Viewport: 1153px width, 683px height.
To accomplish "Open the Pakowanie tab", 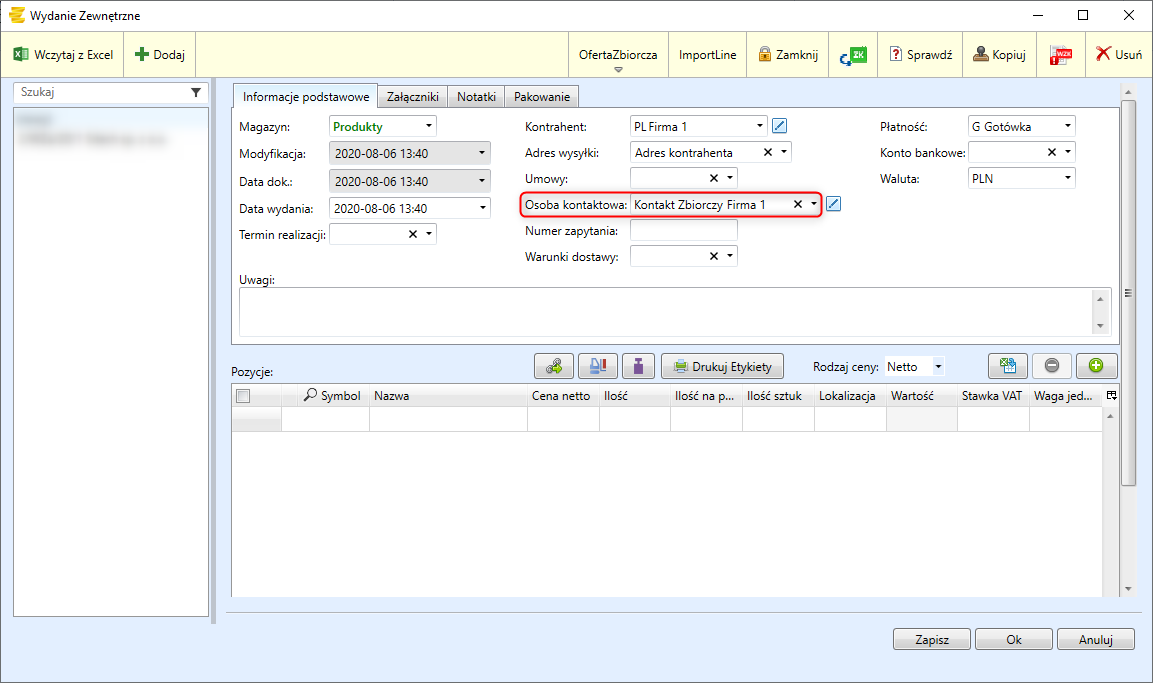I will click(541, 97).
